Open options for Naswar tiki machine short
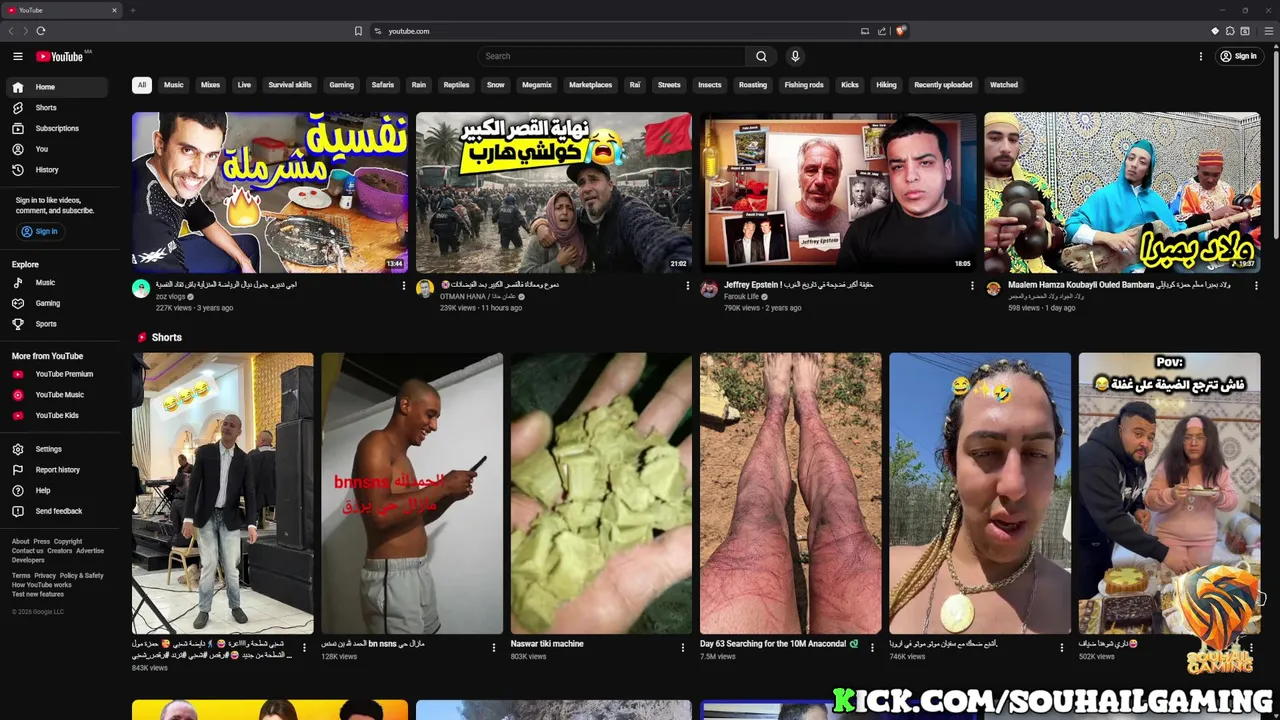The width and height of the screenshot is (1280, 720). 683,647
